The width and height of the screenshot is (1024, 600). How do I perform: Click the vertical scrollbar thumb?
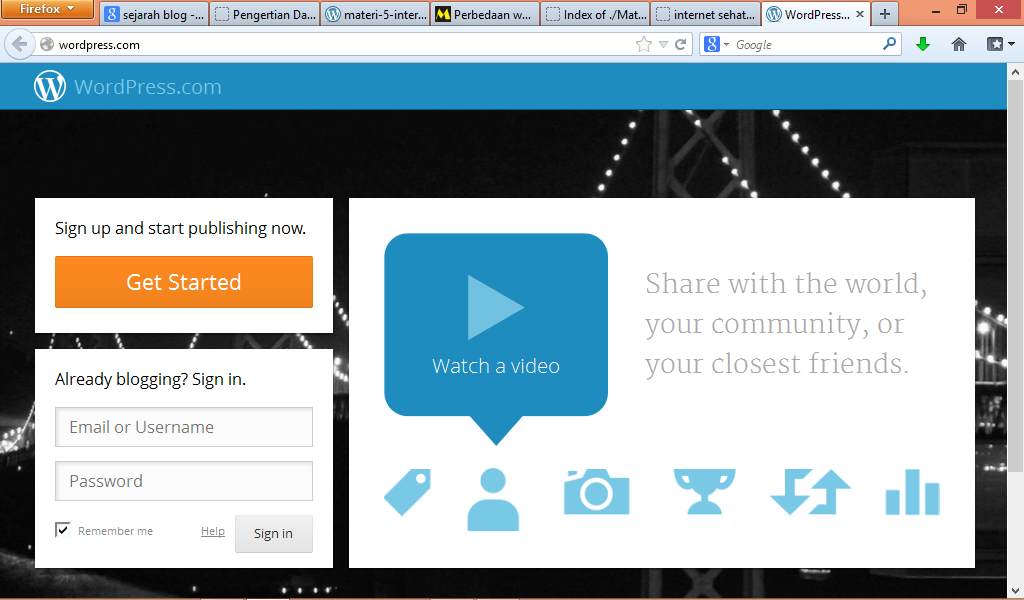pos(1016,276)
